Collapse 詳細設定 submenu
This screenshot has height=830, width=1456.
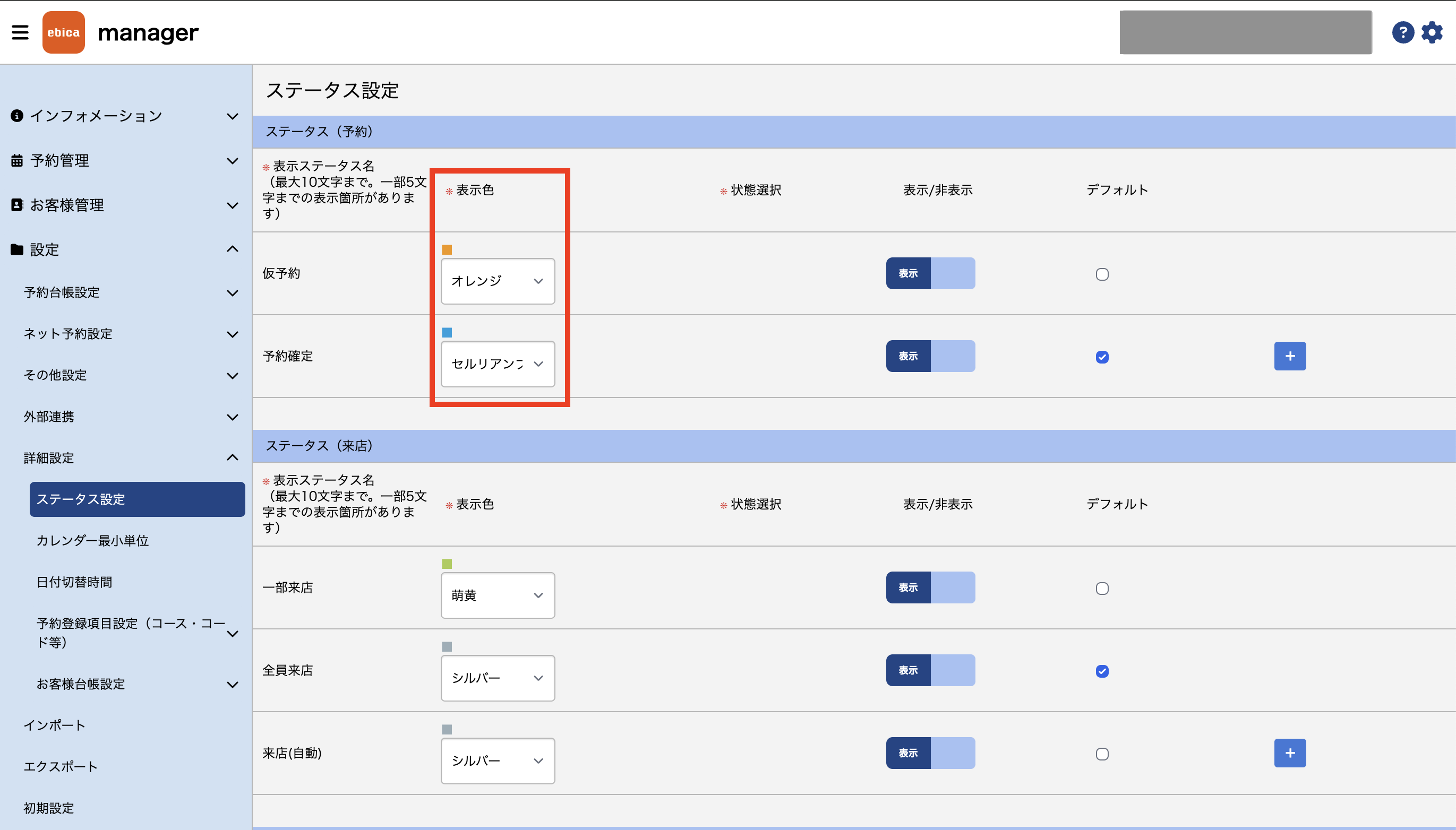(232, 458)
